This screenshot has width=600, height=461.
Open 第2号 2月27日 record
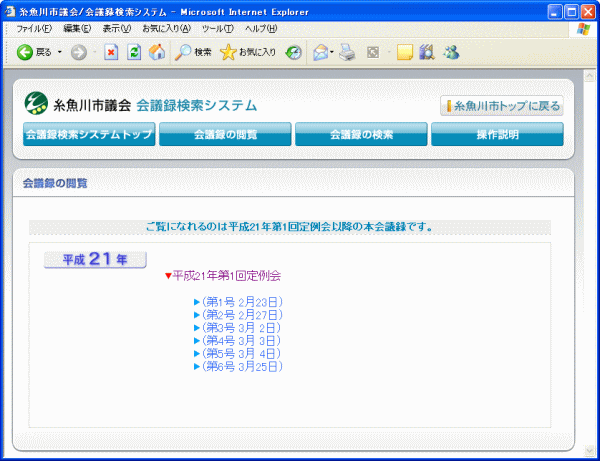pos(239,315)
